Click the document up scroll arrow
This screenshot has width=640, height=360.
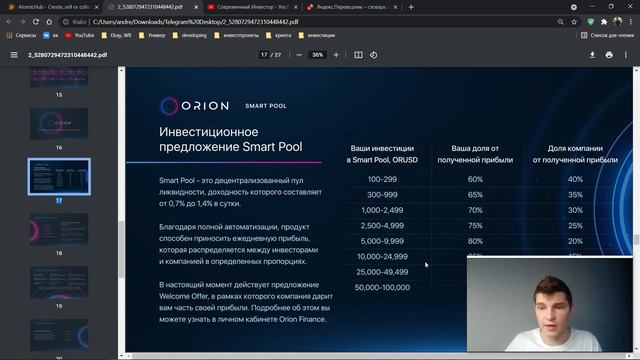636,70
